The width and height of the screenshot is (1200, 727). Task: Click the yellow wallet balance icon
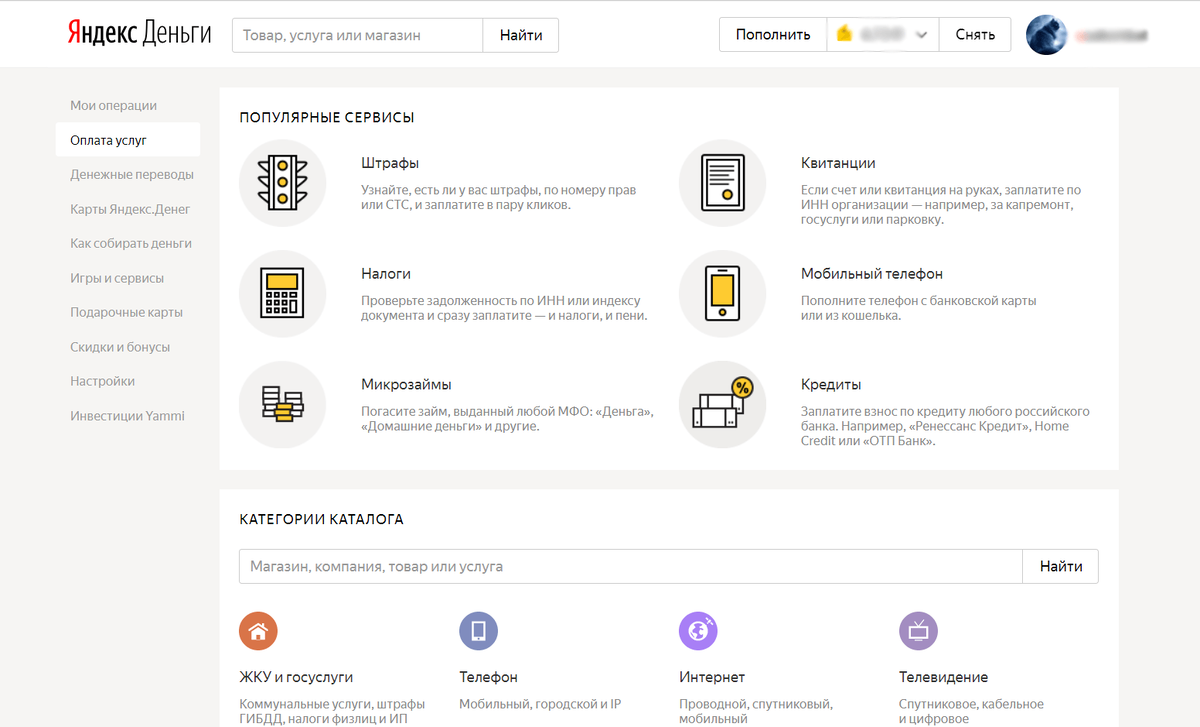coord(845,35)
